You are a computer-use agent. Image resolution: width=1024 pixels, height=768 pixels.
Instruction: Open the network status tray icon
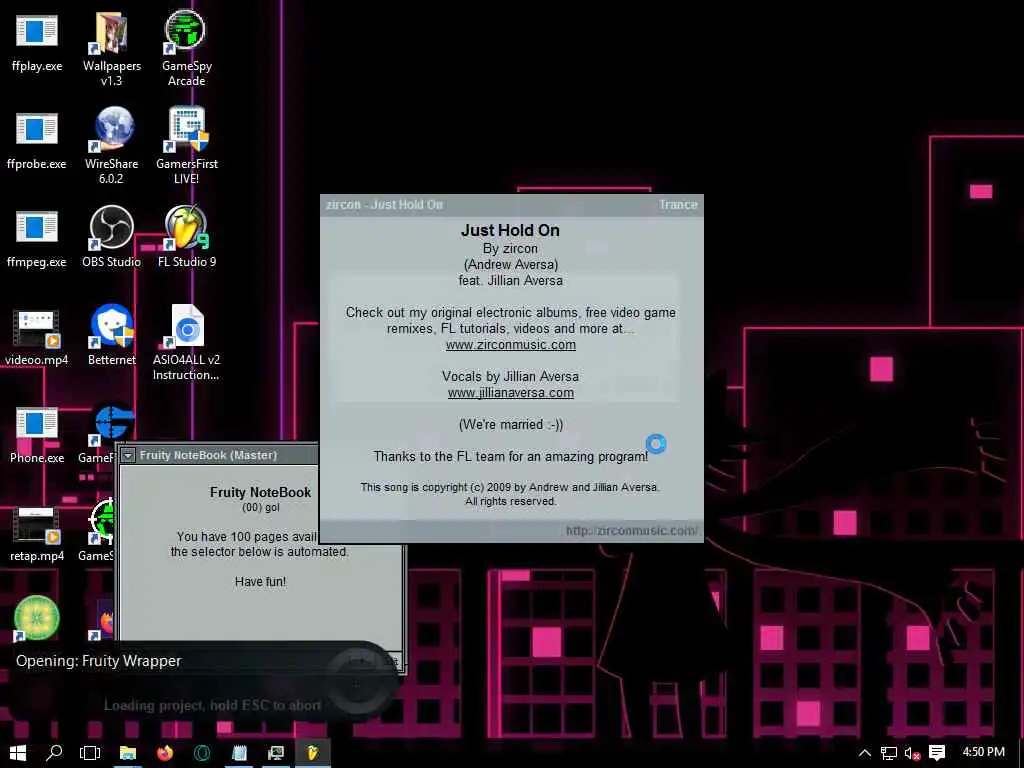889,753
